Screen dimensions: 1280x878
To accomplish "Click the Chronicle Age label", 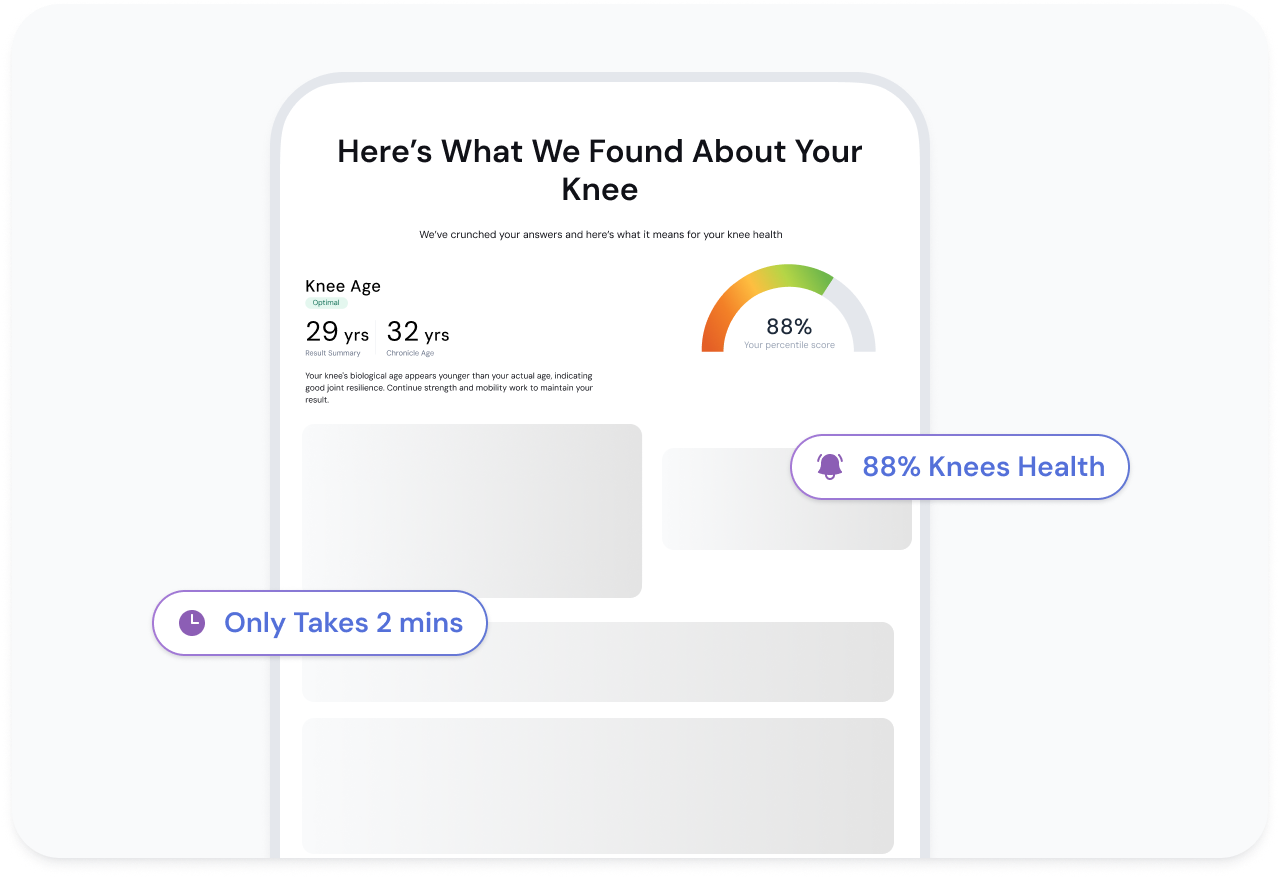I will 410,353.
